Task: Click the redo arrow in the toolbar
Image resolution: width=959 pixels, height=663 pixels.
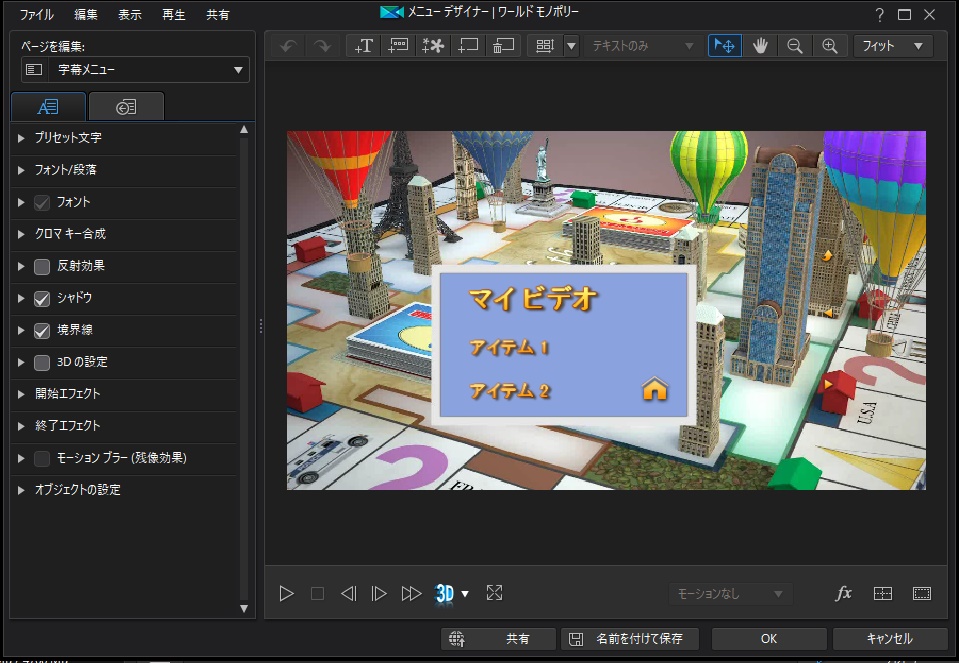Action: pyautogui.click(x=322, y=46)
